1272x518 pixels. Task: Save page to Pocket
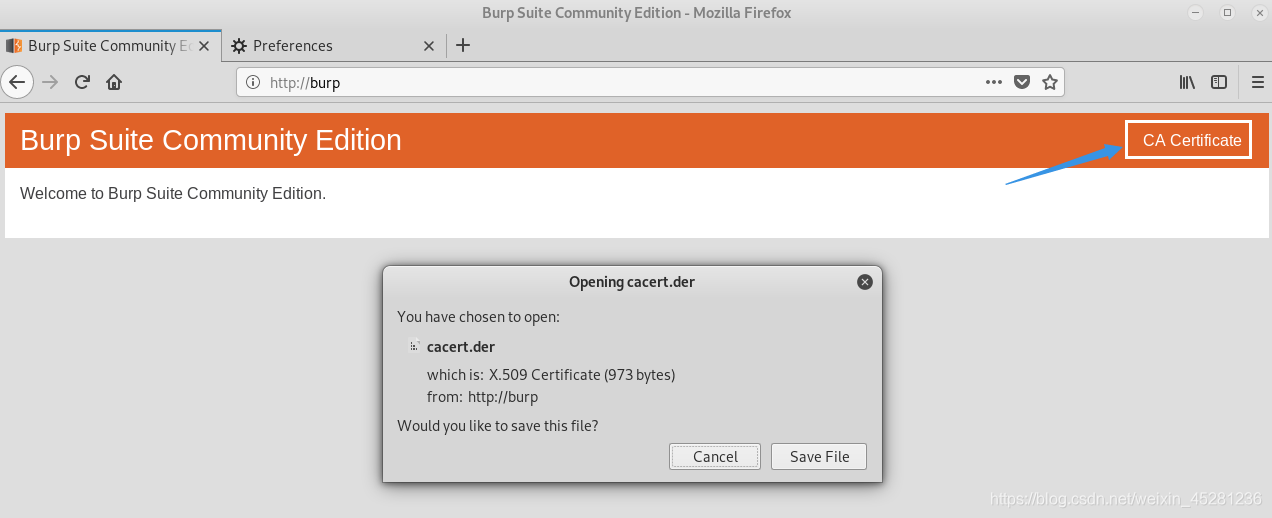(x=1022, y=82)
